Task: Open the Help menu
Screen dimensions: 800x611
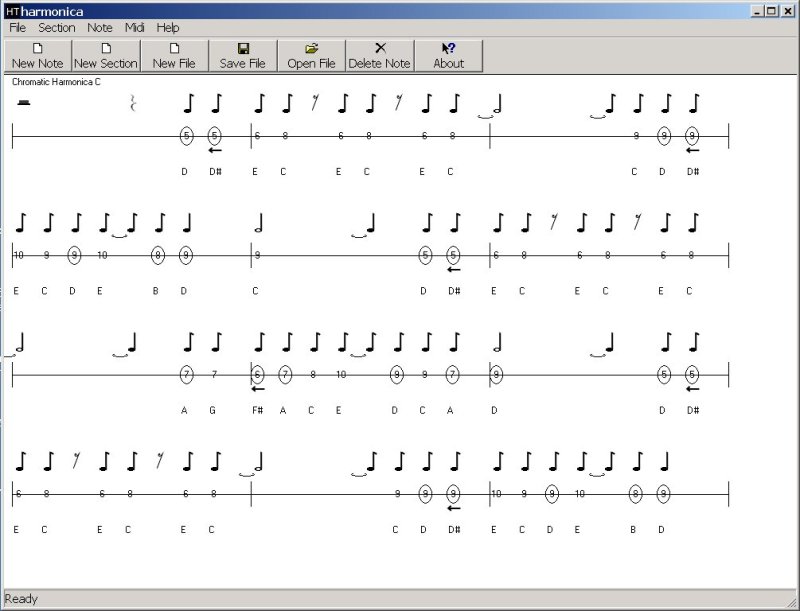Action: tap(167, 28)
